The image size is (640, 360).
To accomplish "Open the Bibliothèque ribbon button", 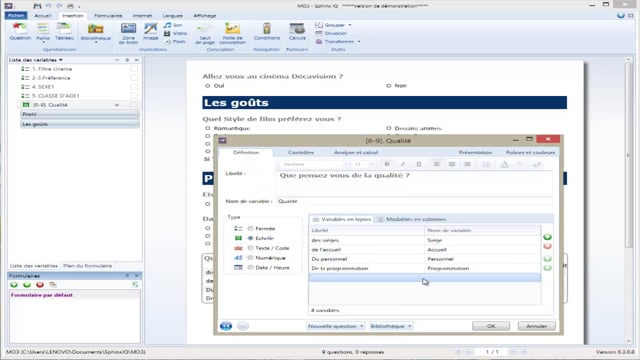I will tap(96, 33).
